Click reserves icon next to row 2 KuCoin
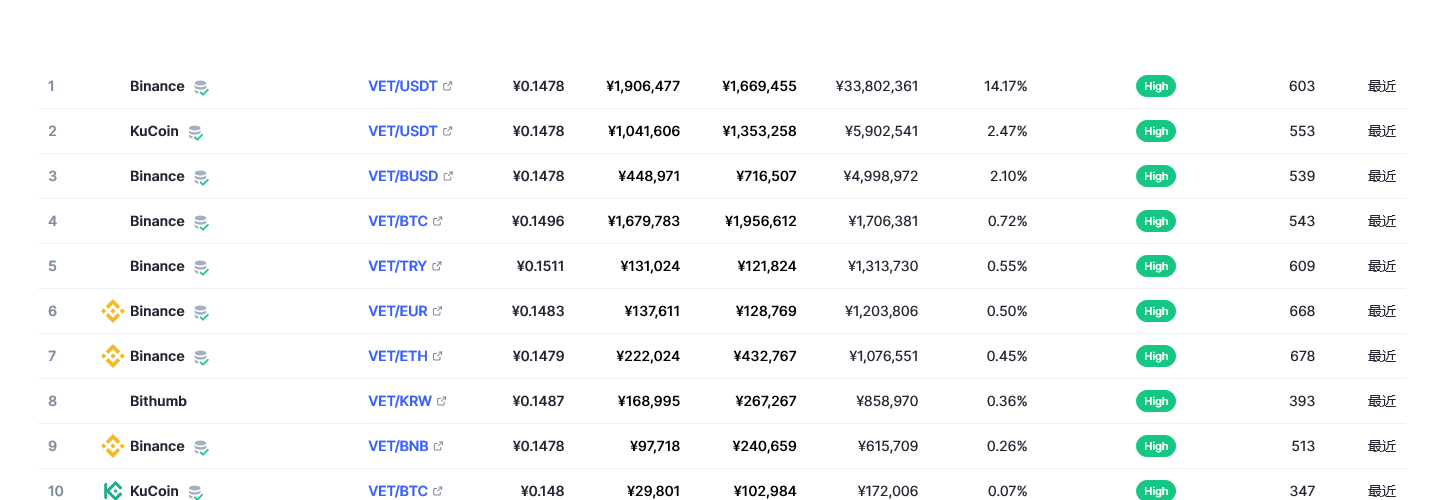 click(x=195, y=132)
